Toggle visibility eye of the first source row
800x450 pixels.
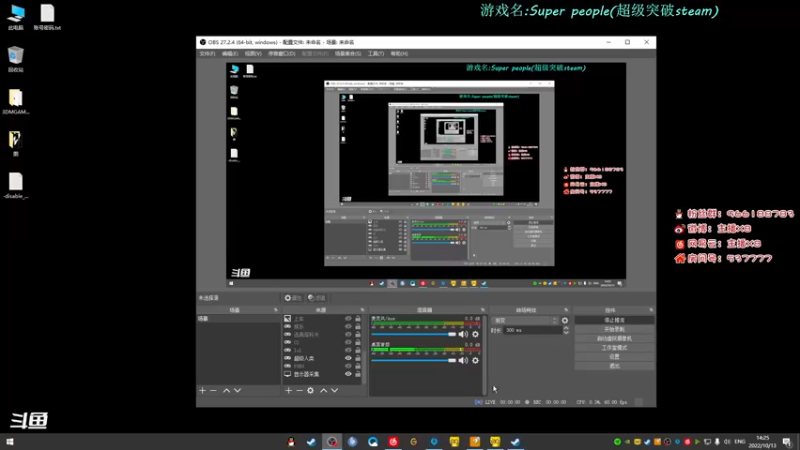[x=348, y=319]
